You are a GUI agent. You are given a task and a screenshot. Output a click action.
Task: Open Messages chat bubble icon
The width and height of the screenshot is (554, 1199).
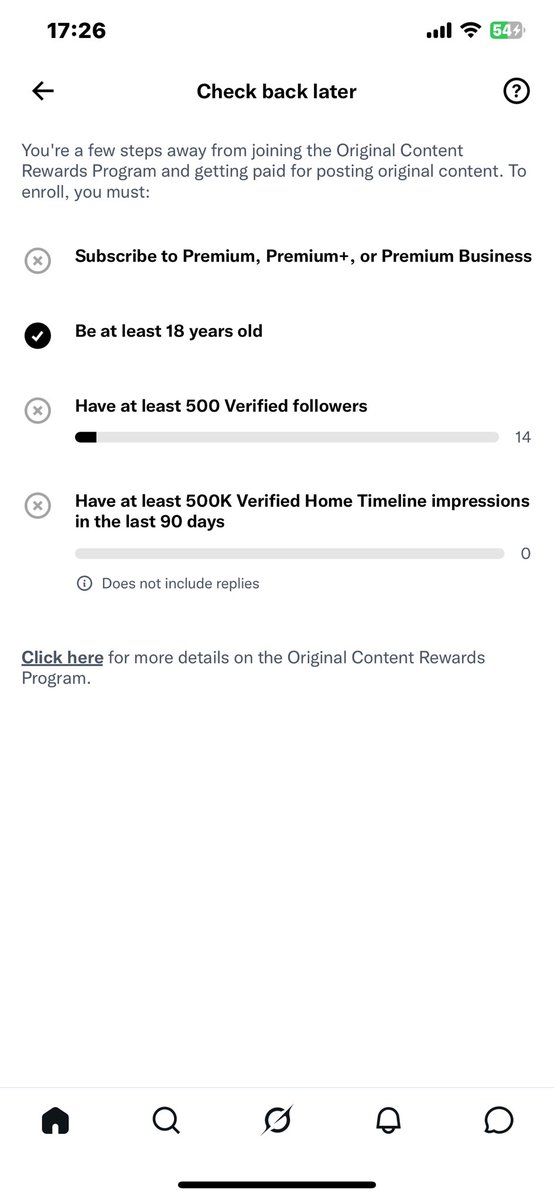[499, 1120]
